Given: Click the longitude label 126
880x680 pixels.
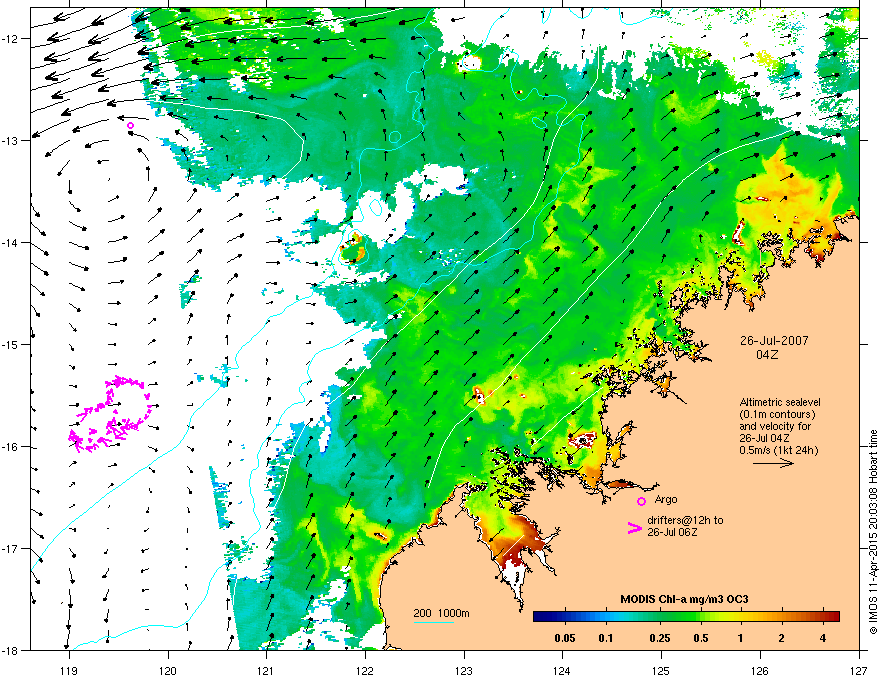Looking at the screenshot, I should [760, 671].
